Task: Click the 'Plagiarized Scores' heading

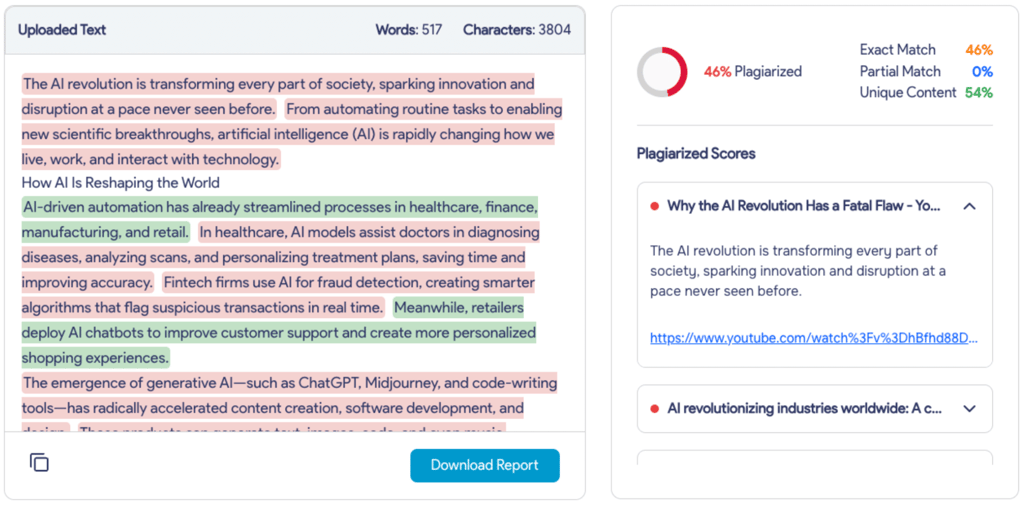Action: click(696, 154)
